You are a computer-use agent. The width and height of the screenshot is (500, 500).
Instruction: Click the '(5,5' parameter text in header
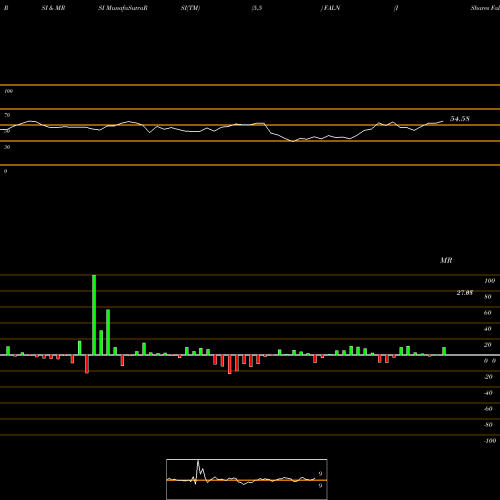[257, 8]
